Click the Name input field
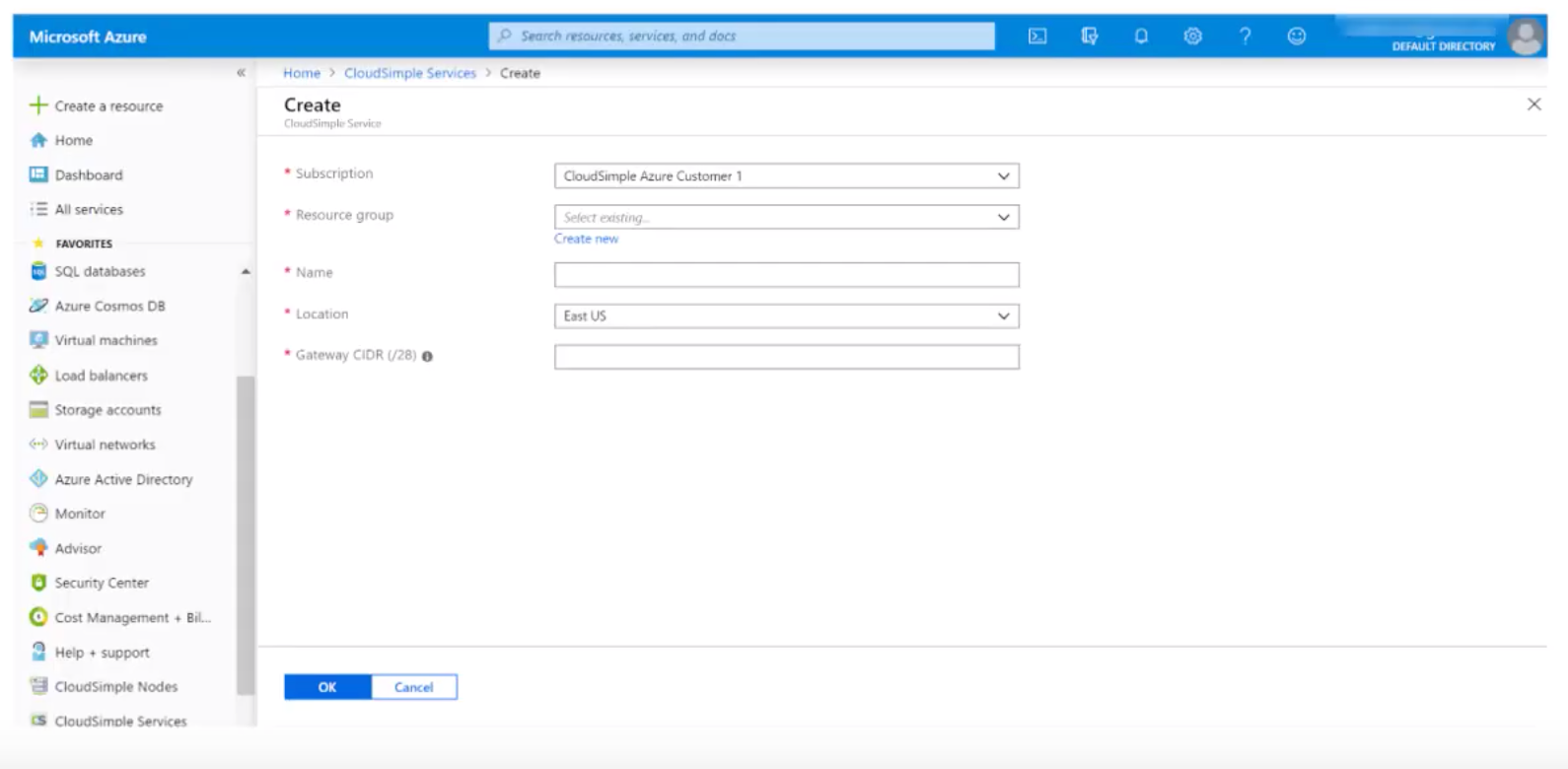Viewport: 1568px width, 769px height. 786,275
